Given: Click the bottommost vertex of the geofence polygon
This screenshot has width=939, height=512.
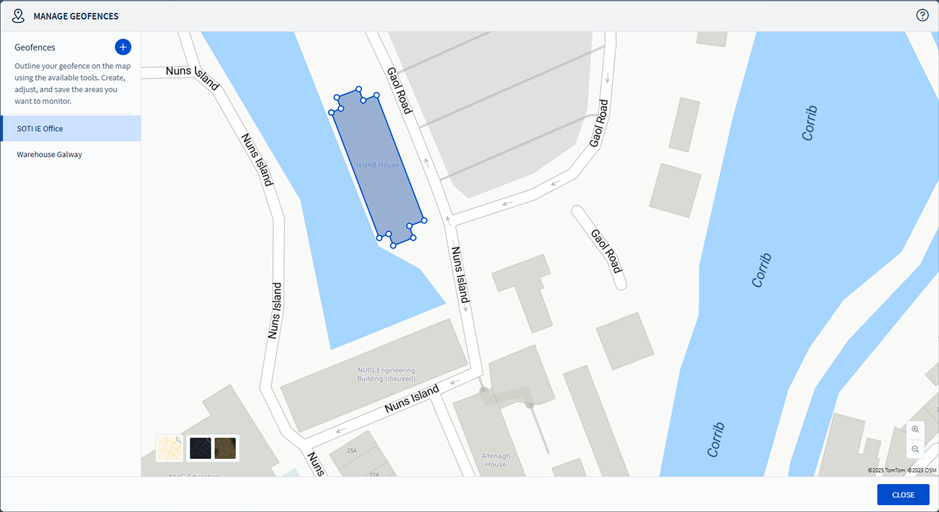Looking at the screenshot, I should pos(393,246).
